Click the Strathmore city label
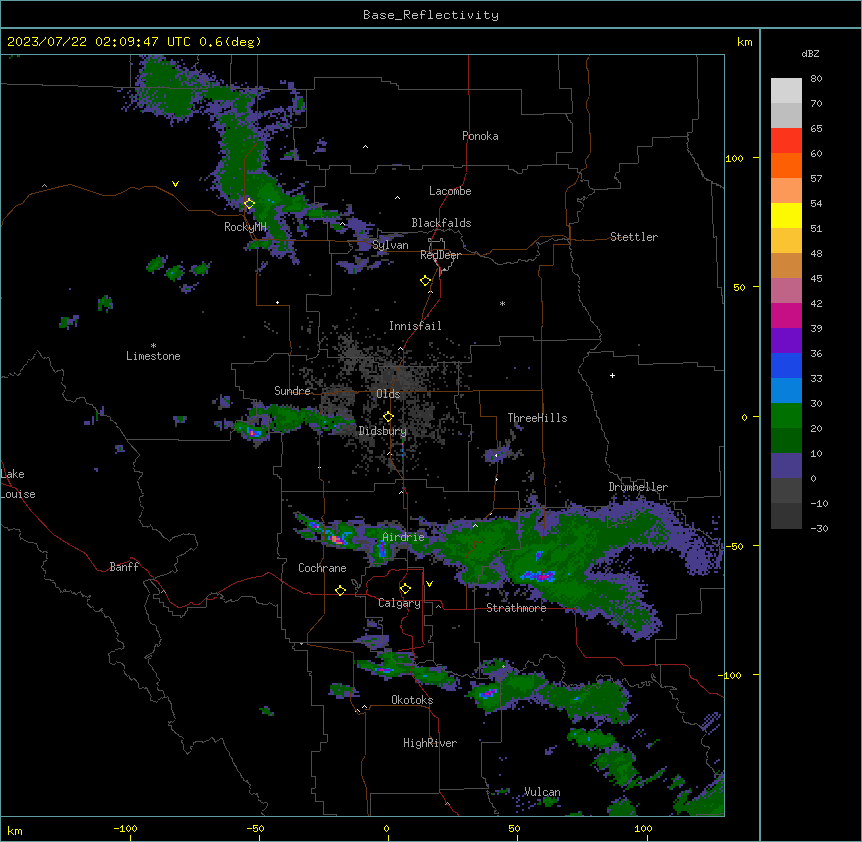Image resolution: width=862 pixels, height=842 pixels. (516, 608)
